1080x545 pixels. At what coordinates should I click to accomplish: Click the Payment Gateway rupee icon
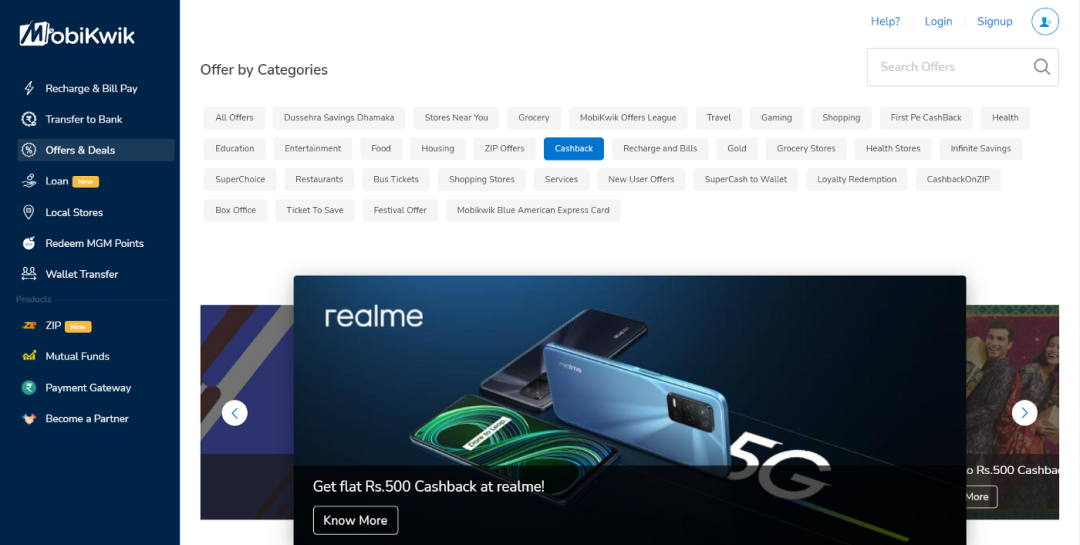coord(29,387)
